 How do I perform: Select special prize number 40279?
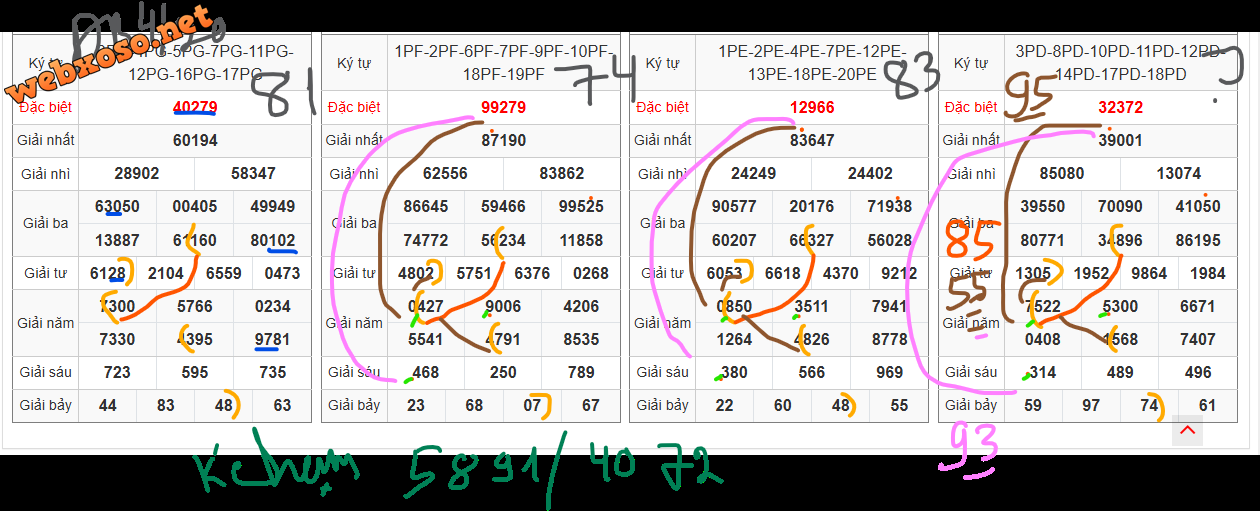(x=195, y=107)
